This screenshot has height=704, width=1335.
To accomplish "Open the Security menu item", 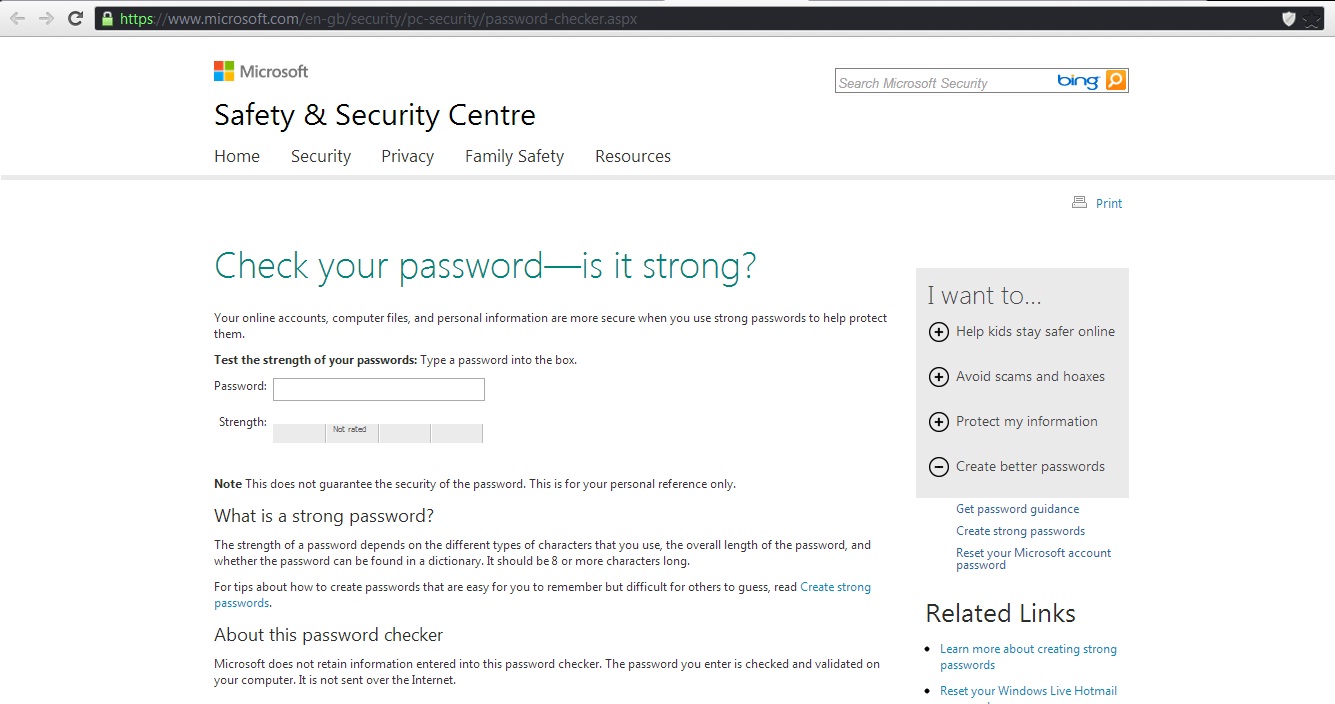I will pos(320,156).
